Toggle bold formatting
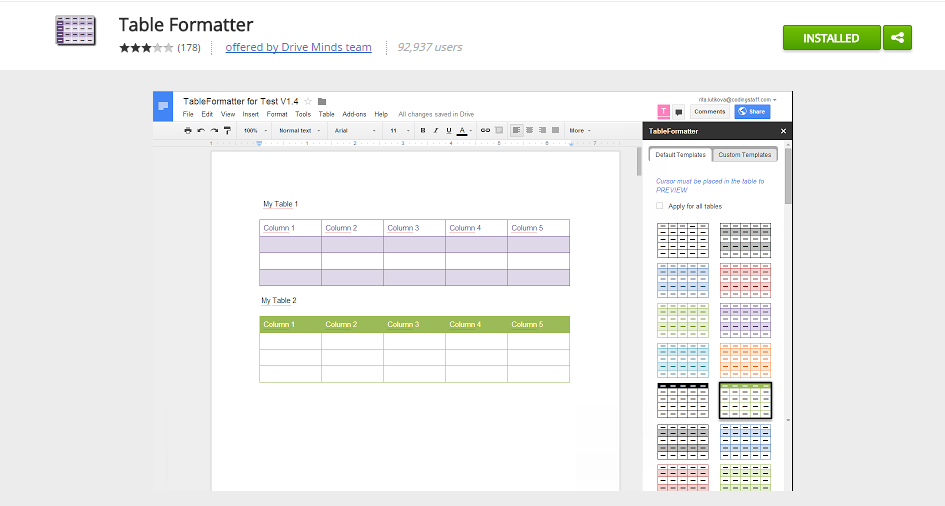This screenshot has height=506, width=945. point(422,130)
